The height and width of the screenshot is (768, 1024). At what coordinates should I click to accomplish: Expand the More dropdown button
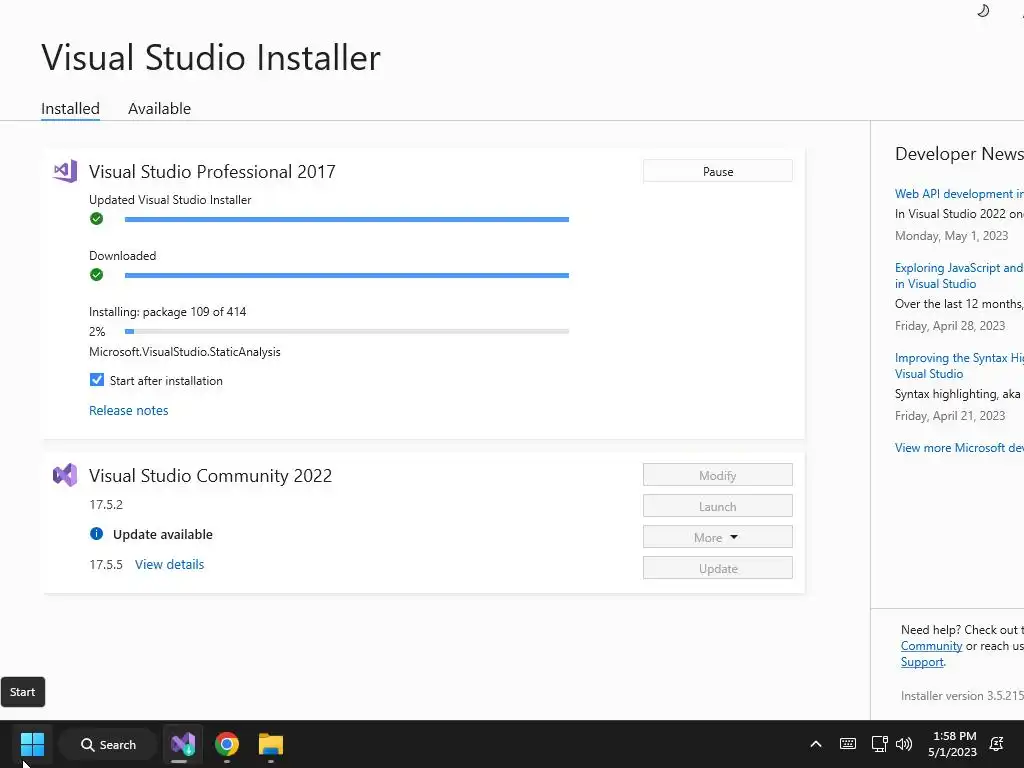[718, 537]
